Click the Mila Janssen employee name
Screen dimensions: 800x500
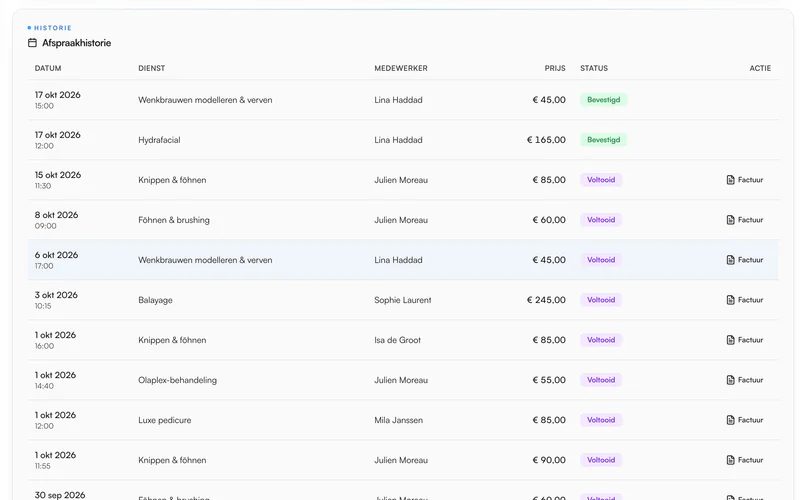398,420
